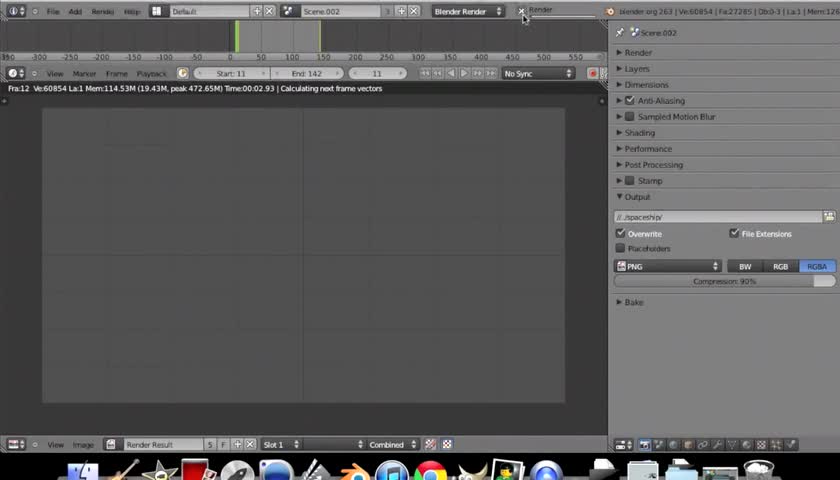This screenshot has height=480, width=840.
Task: Open the Info editor type selector
Action: (x=16, y=11)
